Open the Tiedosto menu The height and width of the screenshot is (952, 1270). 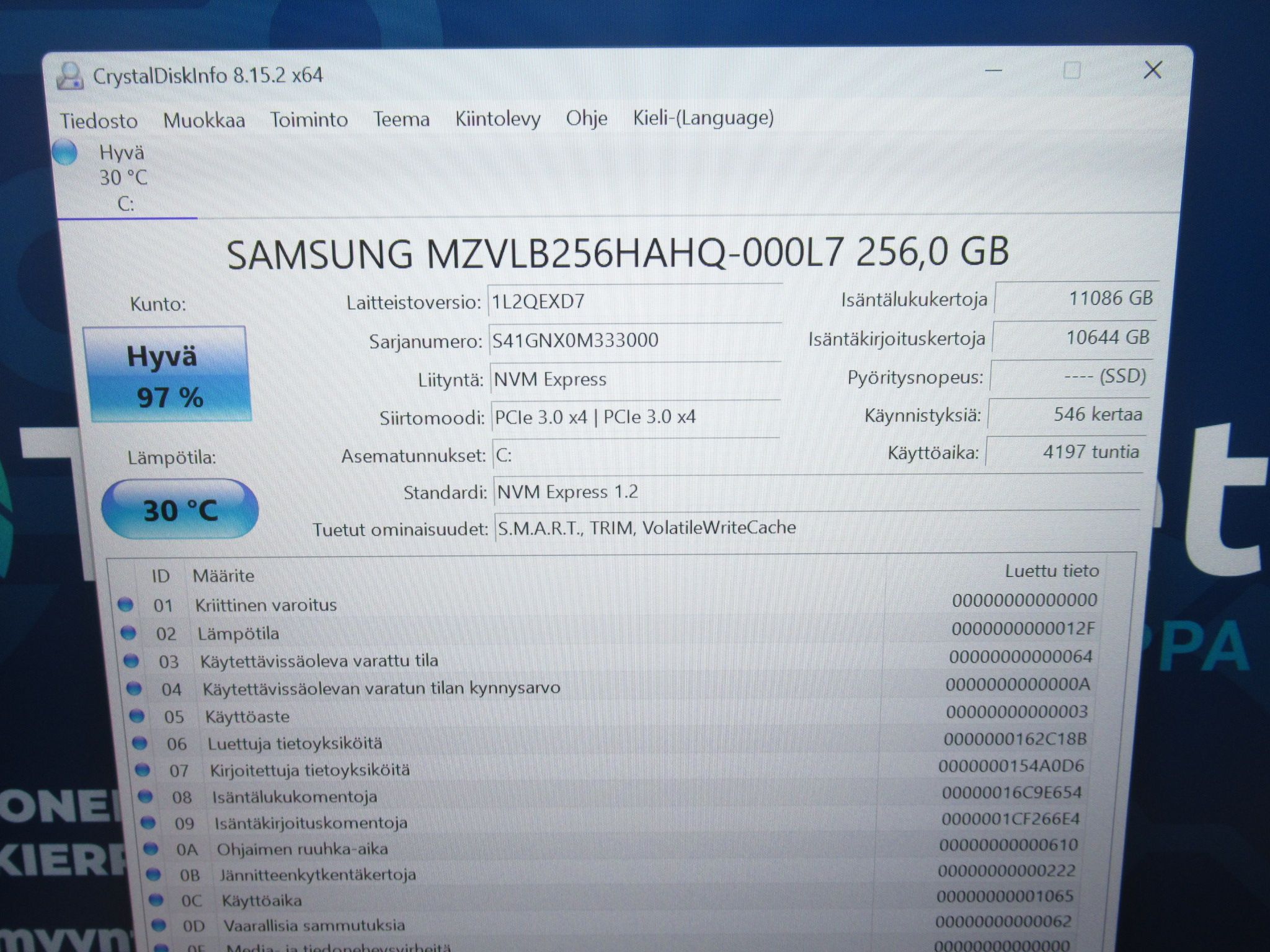click(x=99, y=120)
